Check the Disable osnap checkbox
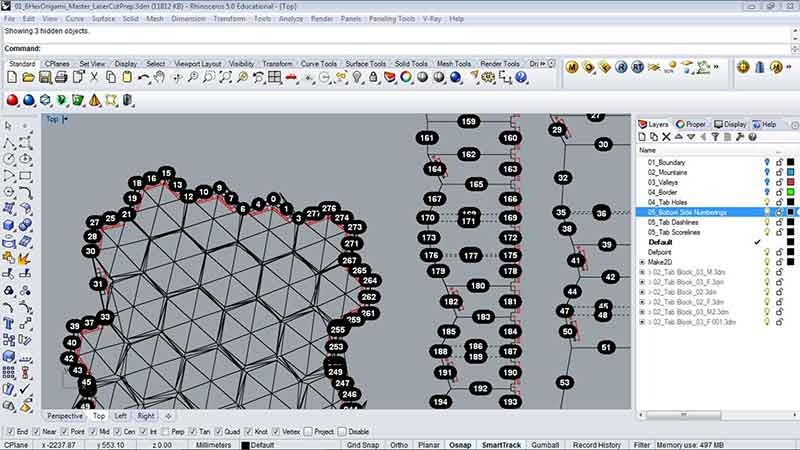This screenshot has width=800, height=450. (x=342, y=432)
